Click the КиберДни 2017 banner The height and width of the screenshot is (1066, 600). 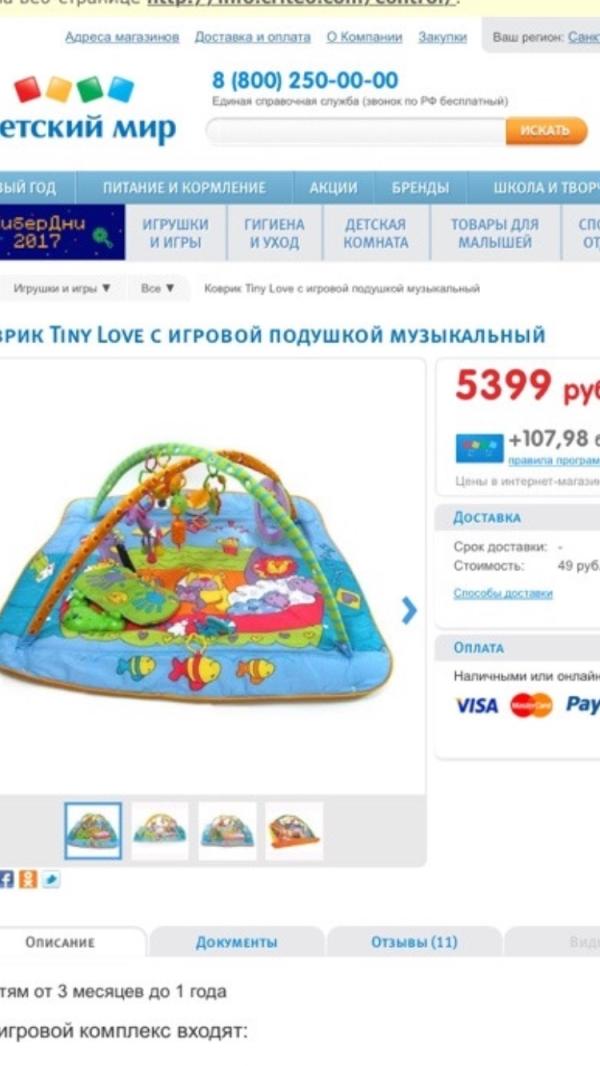[x=63, y=233]
